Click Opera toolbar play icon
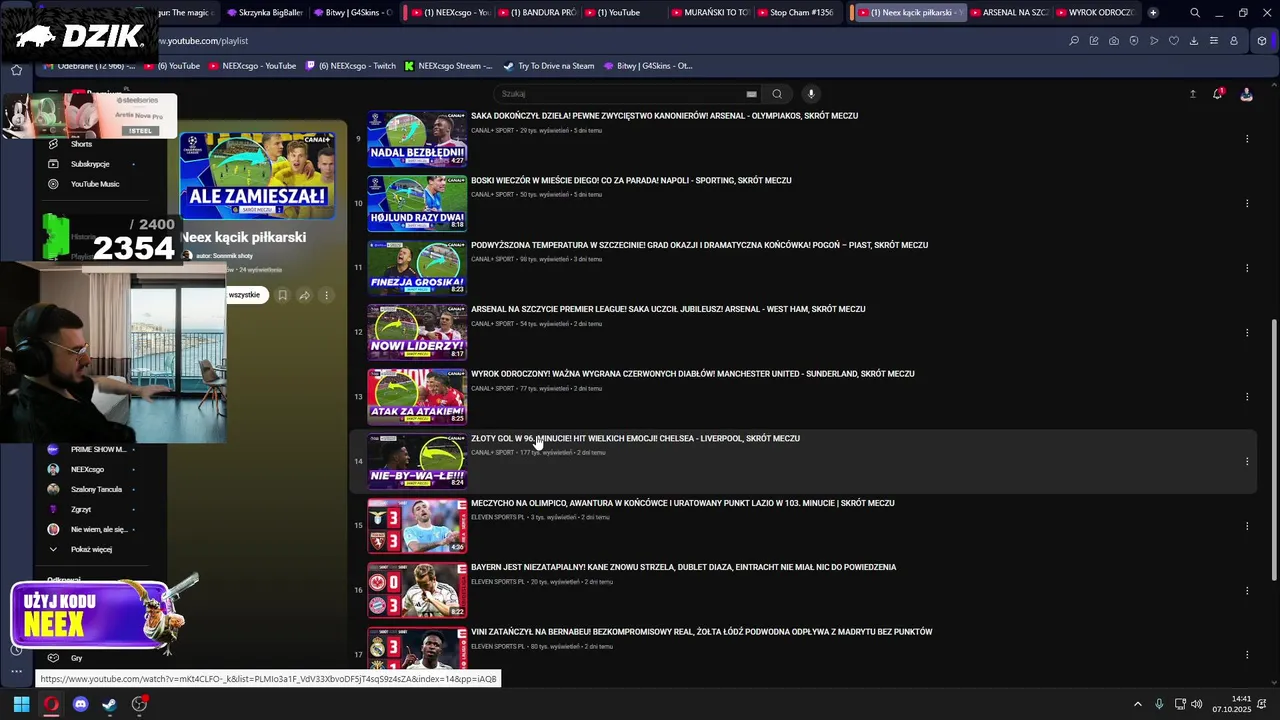The width and height of the screenshot is (1280, 720). coord(1154,41)
